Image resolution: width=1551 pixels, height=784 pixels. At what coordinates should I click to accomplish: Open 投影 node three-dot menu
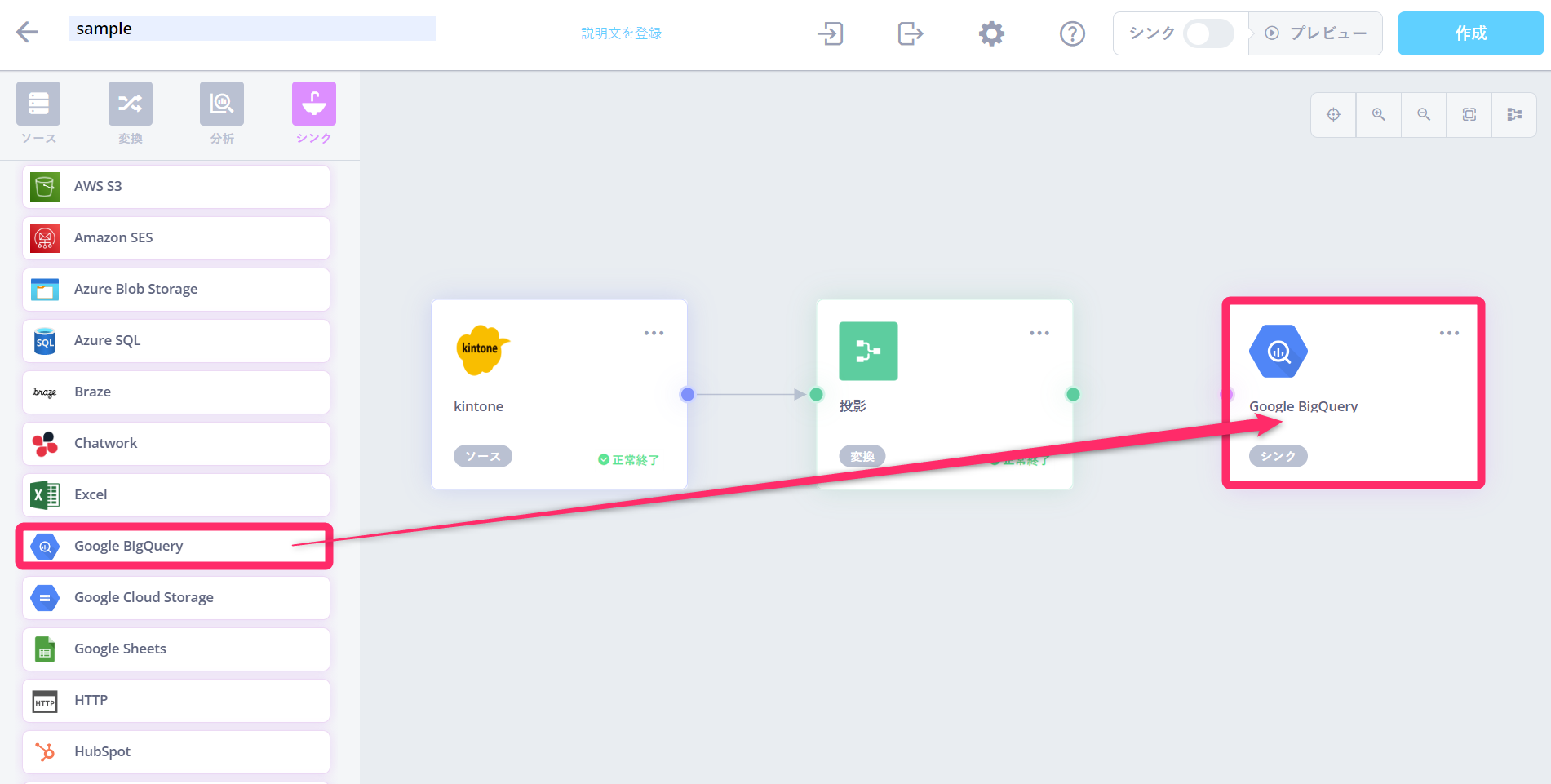(x=1039, y=333)
